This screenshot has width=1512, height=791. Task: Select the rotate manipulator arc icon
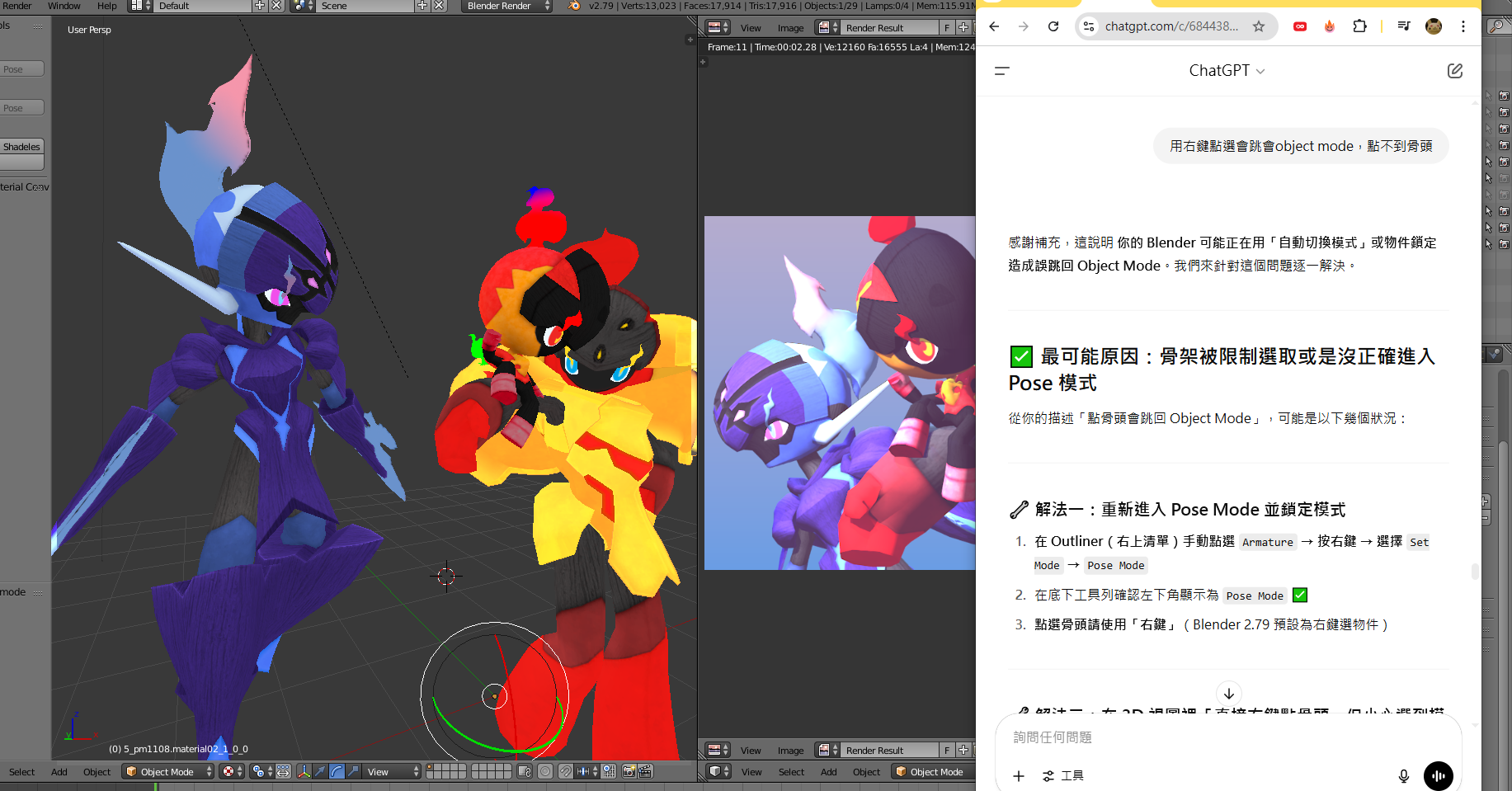point(337,771)
